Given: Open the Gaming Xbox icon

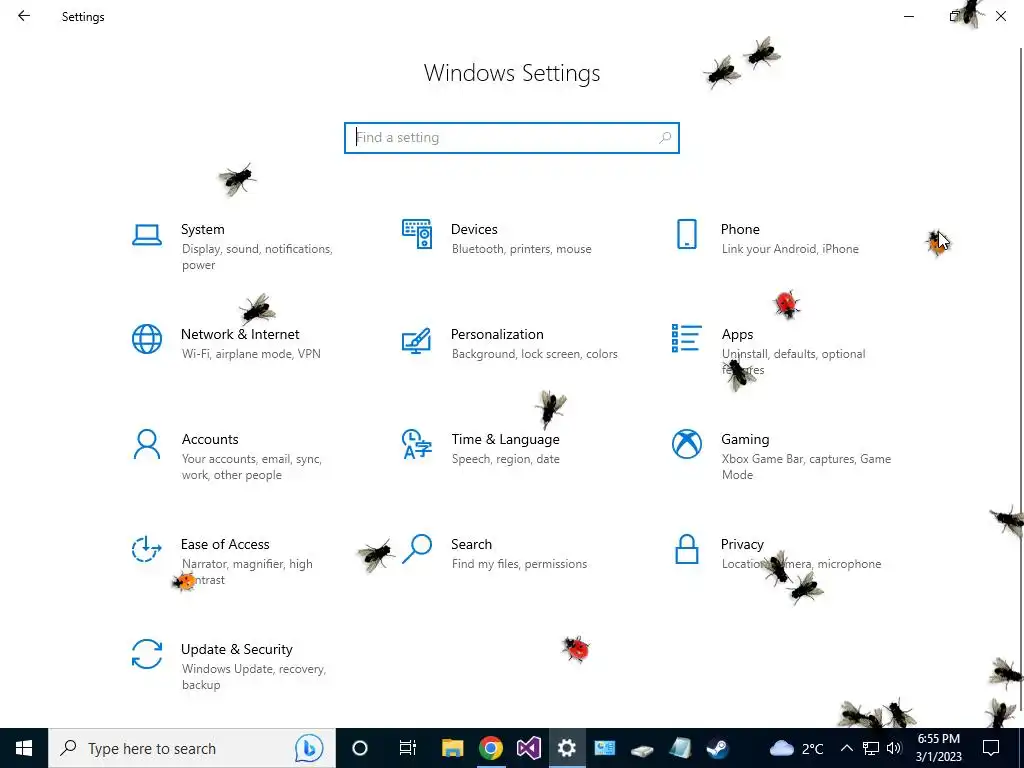Looking at the screenshot, I should [x=687, y=444].
